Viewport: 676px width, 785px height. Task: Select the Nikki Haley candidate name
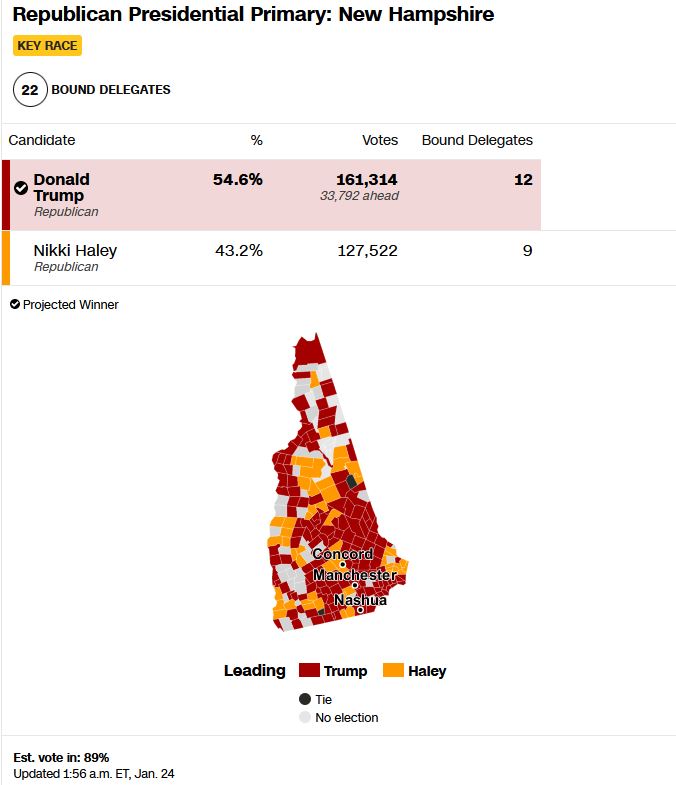[75, 250]
